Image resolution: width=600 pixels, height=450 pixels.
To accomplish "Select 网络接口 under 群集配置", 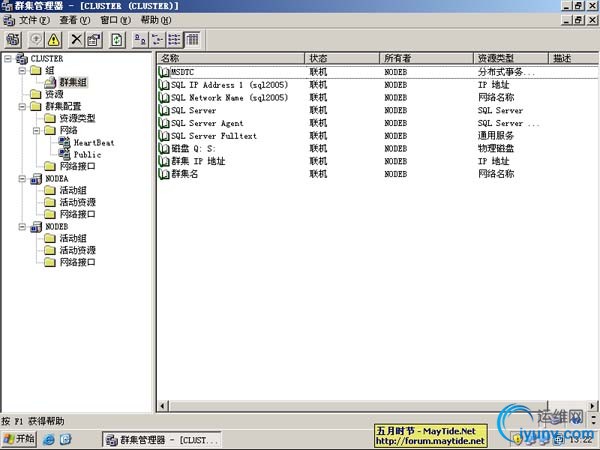I will [x=77, y=166].
